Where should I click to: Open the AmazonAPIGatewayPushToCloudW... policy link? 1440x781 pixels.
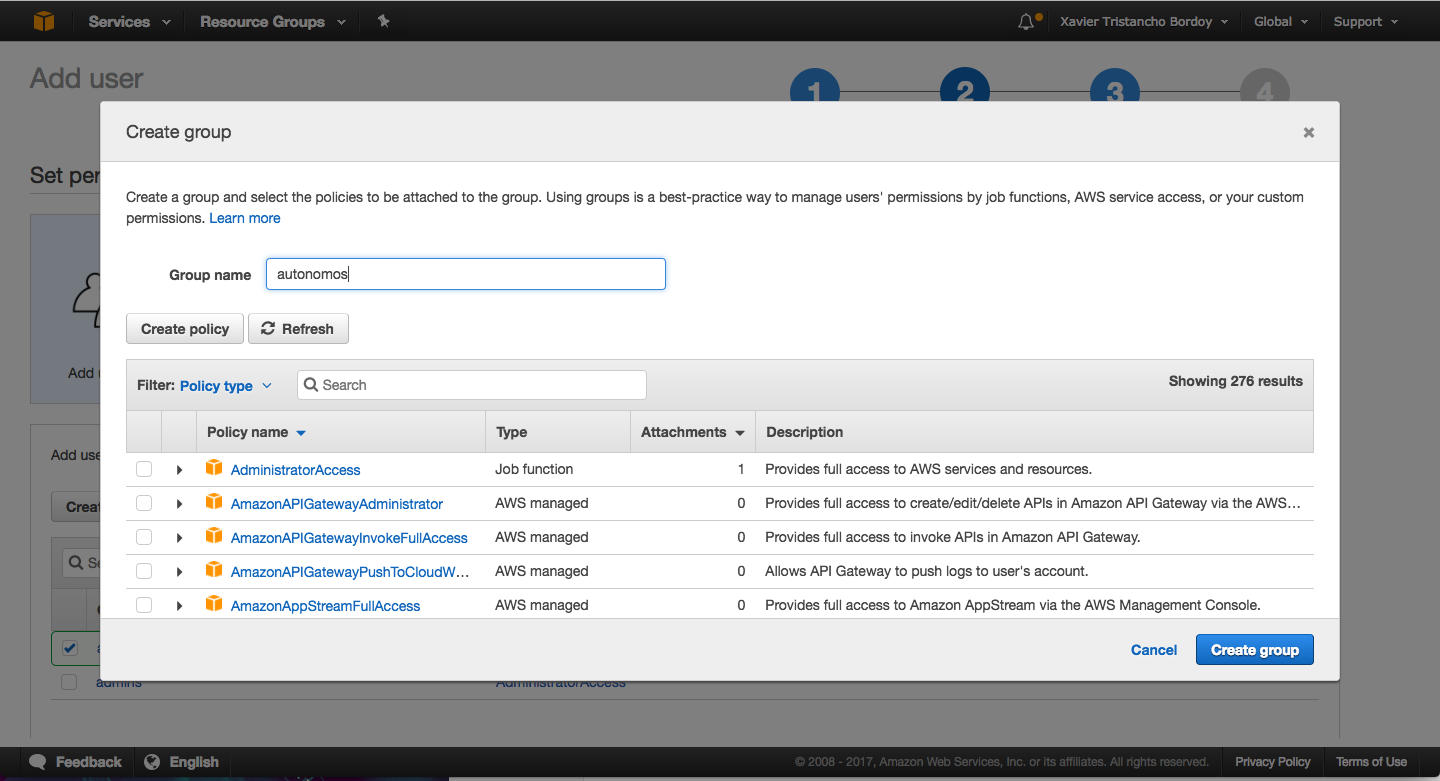350,572
